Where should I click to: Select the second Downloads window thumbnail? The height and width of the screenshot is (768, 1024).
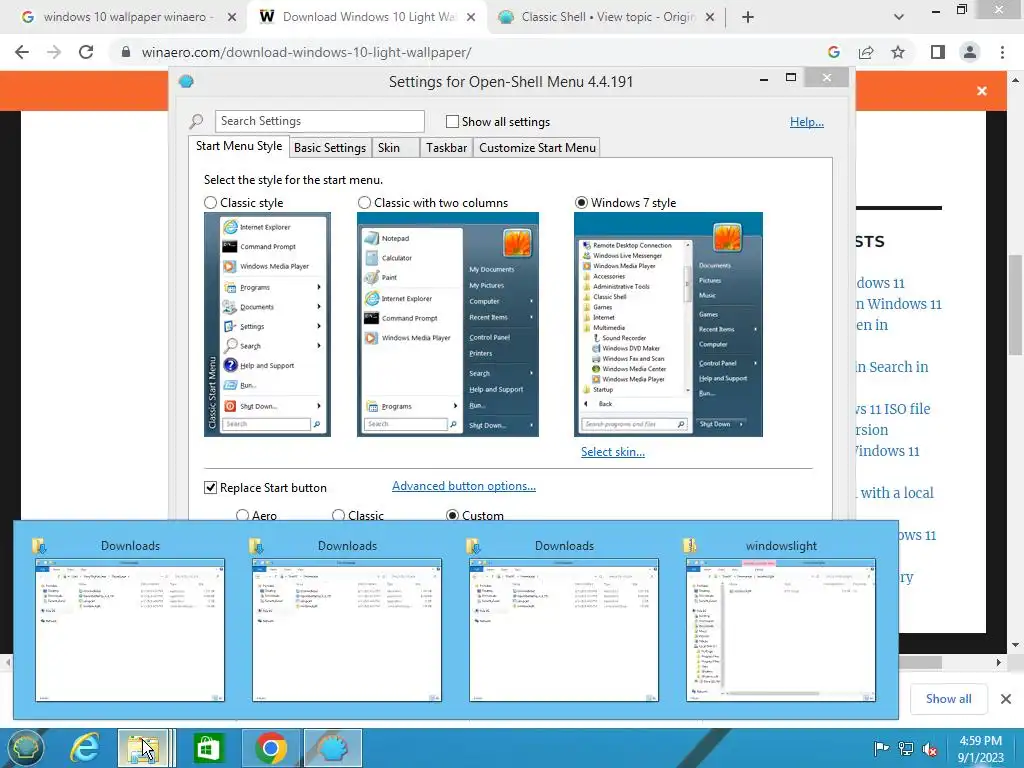347,630
